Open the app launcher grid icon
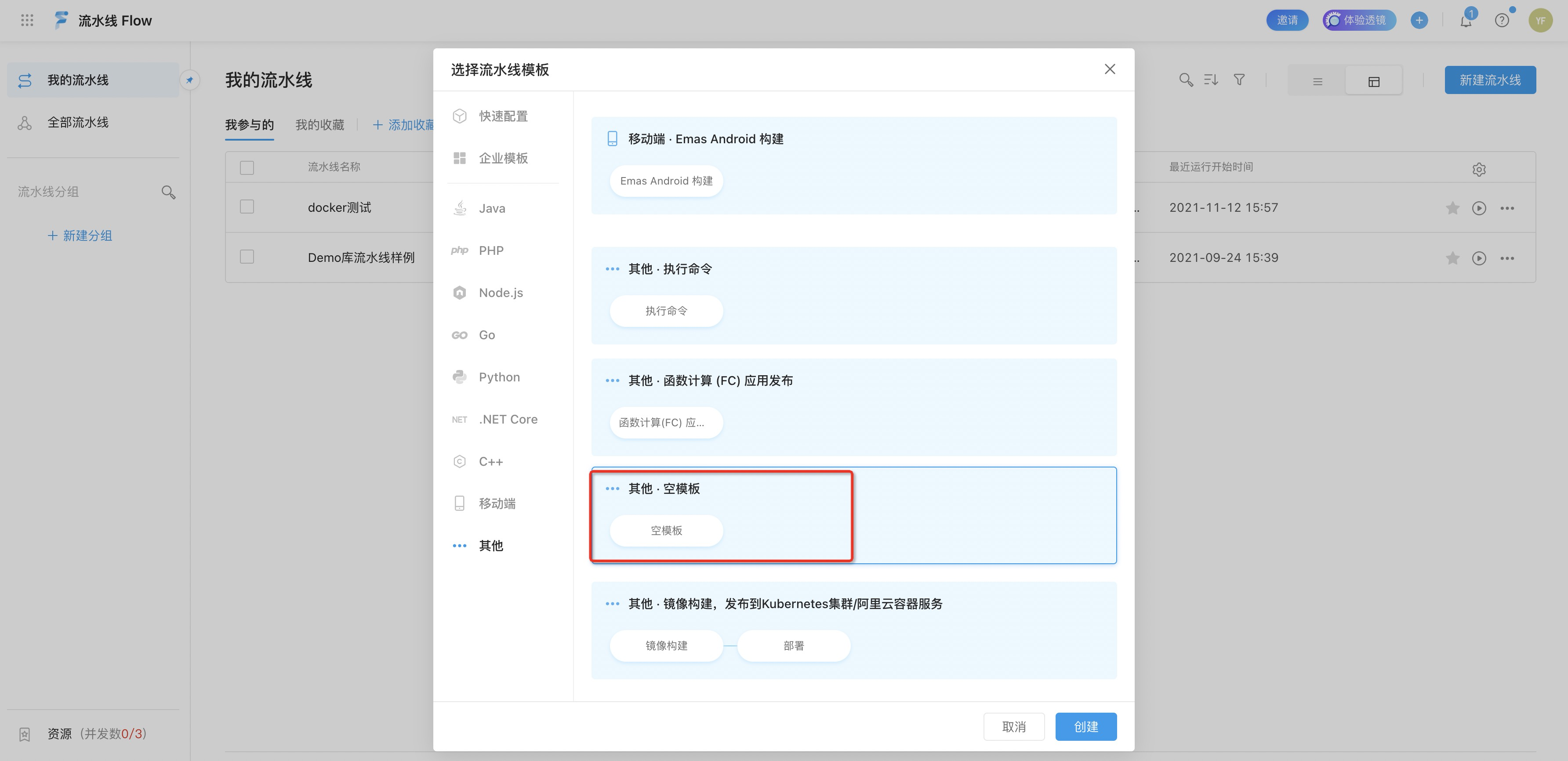The height and width of the screenshot is (761, 1568). [27, 20]
